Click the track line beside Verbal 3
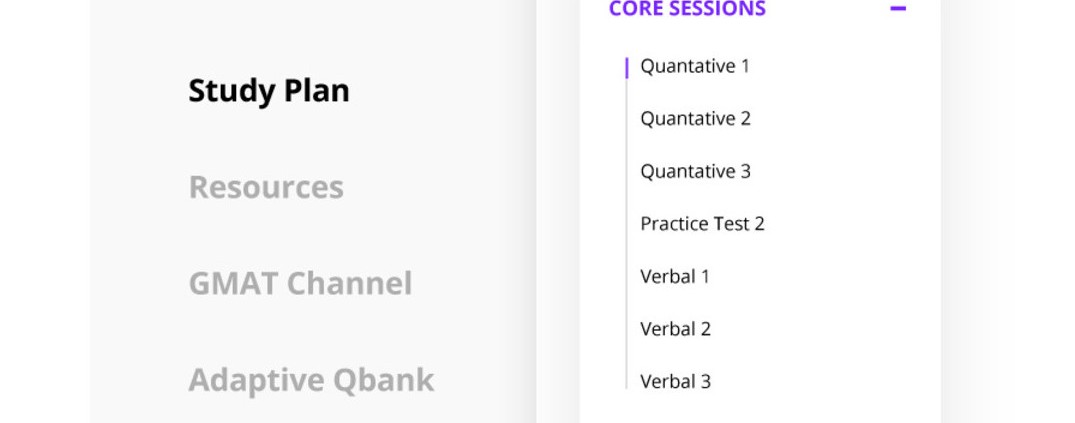This screenshot has width=1075, height=423. click(x=627, y=379)
